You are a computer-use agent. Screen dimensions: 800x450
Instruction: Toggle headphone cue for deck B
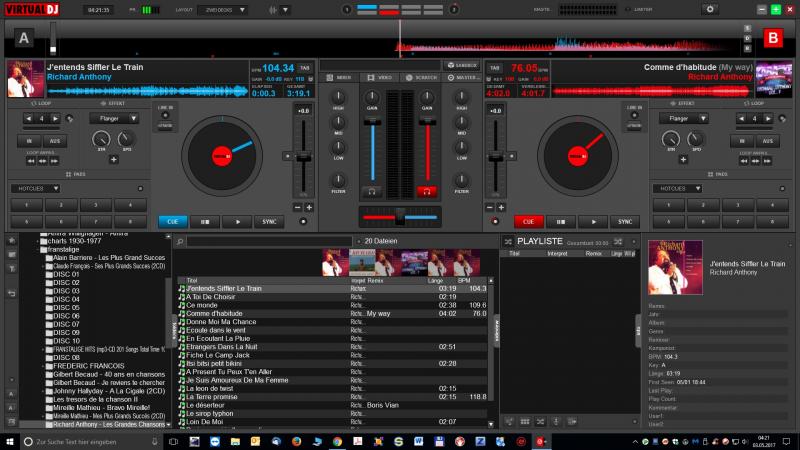tap(427, 191)
